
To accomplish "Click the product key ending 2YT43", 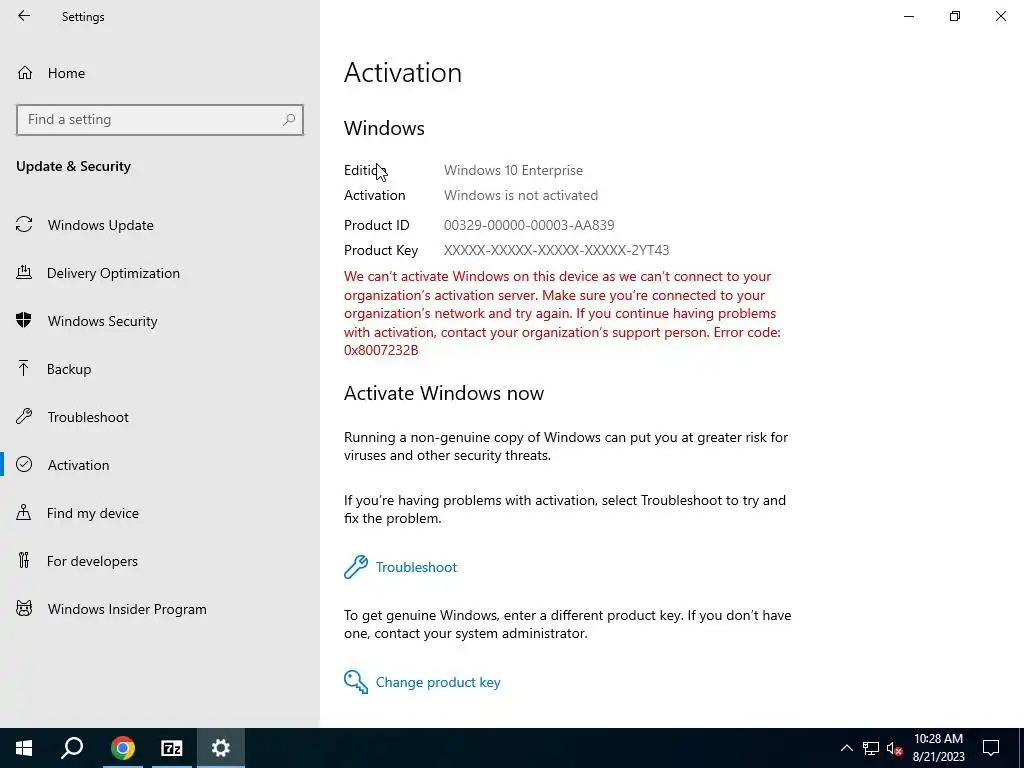I will 556,250.
